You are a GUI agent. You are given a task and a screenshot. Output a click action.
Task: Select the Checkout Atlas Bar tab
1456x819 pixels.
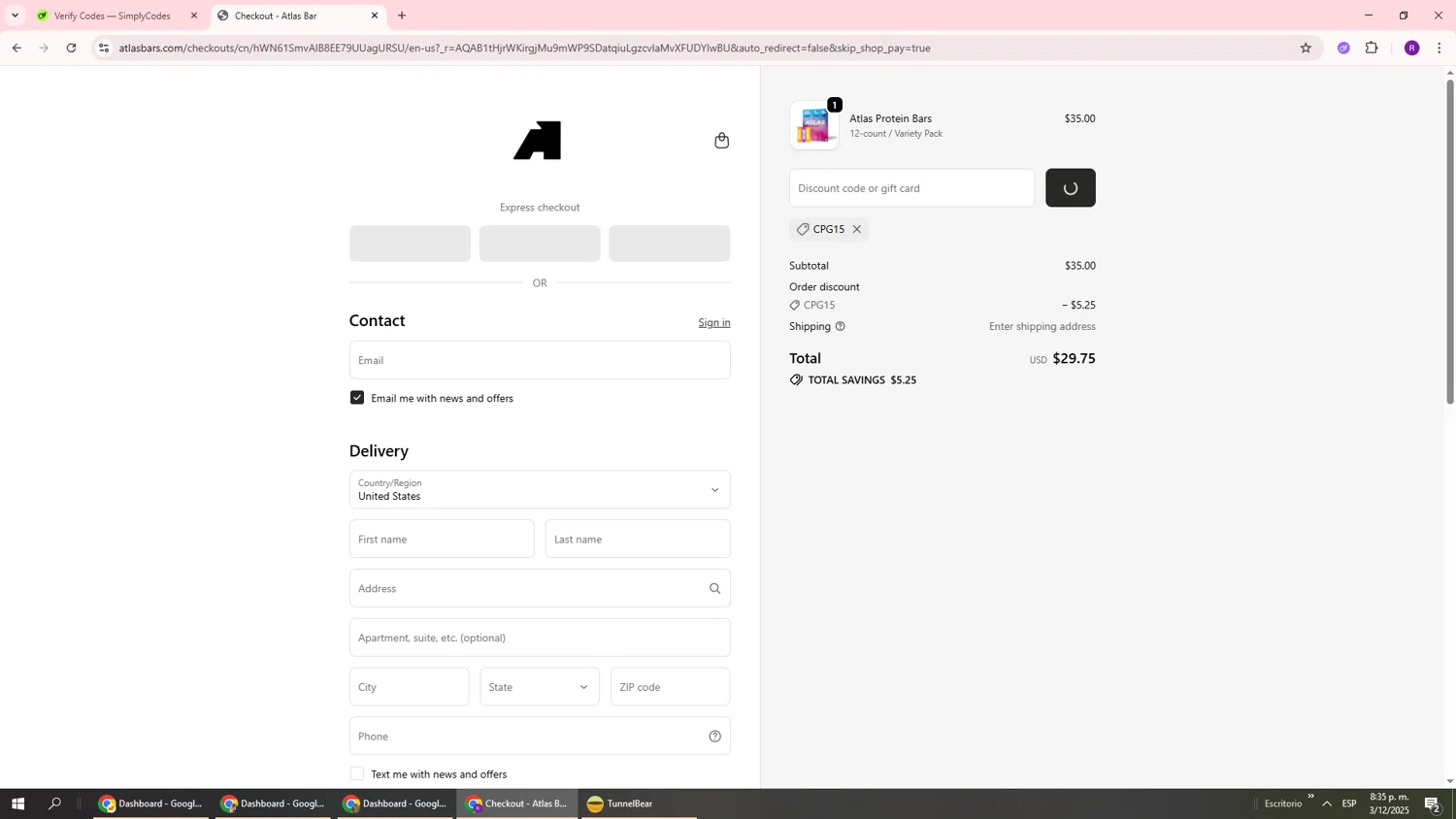click(x=297, y=16)
